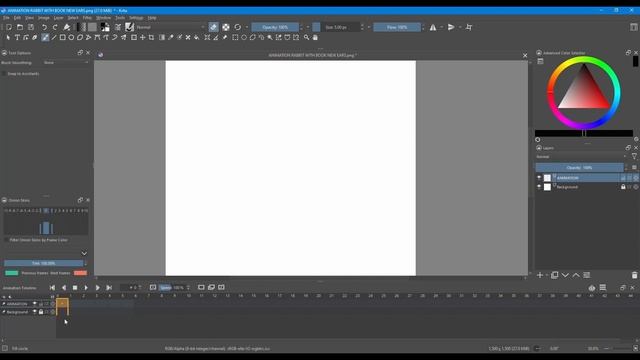Open the brush blending mode dropdown
Viewport: 640px width, 360px height.
pyautogui.click(x=170, y=27)
